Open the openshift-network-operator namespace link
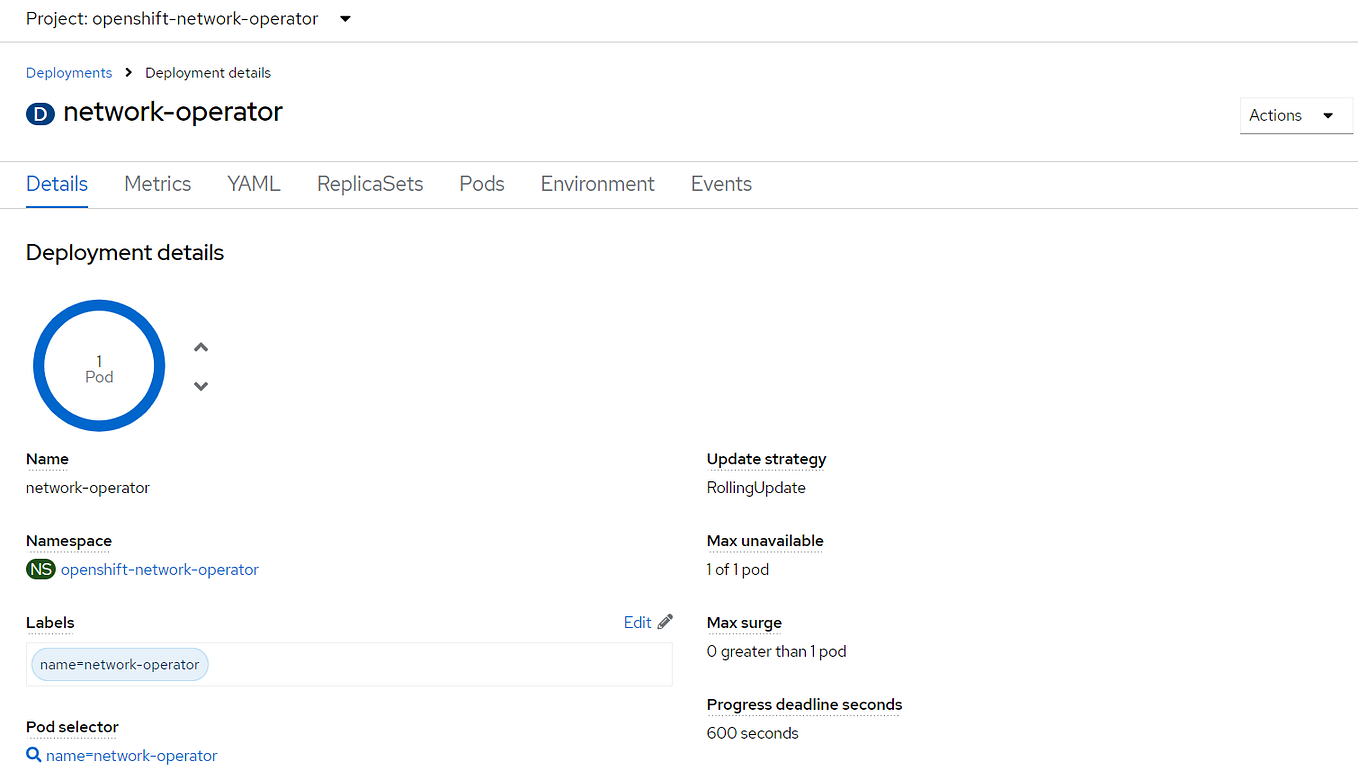 coord(160,568)
